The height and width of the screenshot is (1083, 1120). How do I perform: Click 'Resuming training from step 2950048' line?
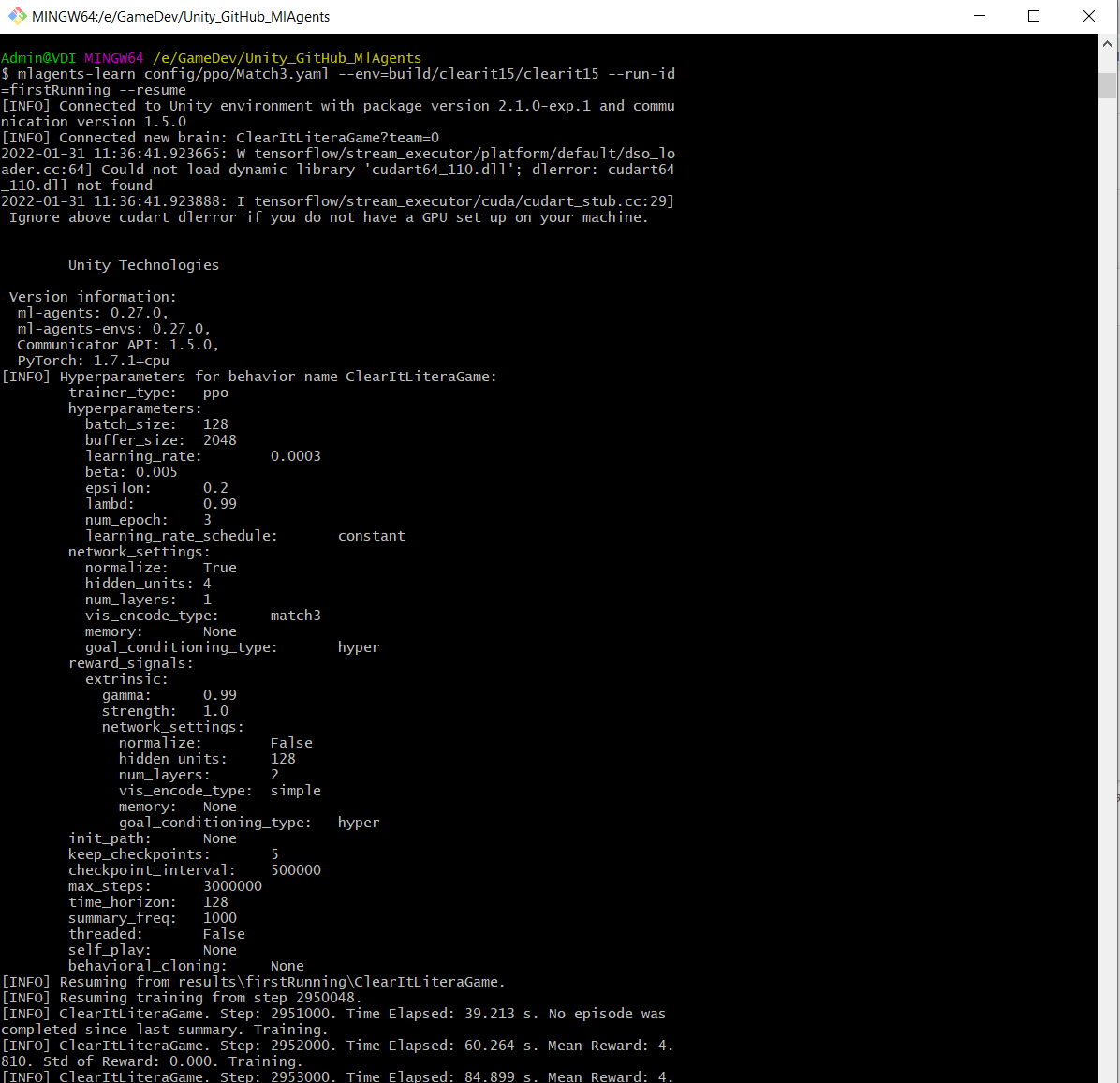tap(182, 997)
